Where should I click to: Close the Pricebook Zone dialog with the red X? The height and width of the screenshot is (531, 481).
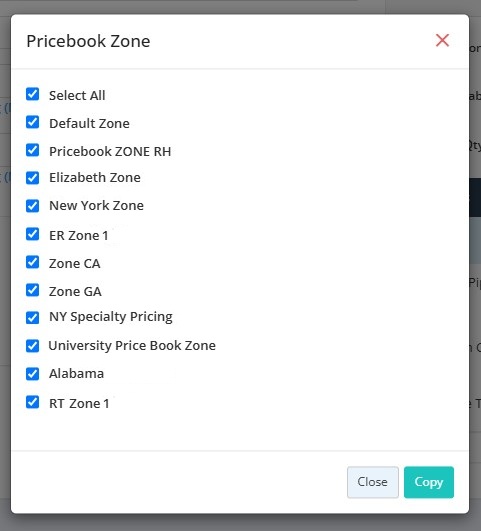(442, 40)
